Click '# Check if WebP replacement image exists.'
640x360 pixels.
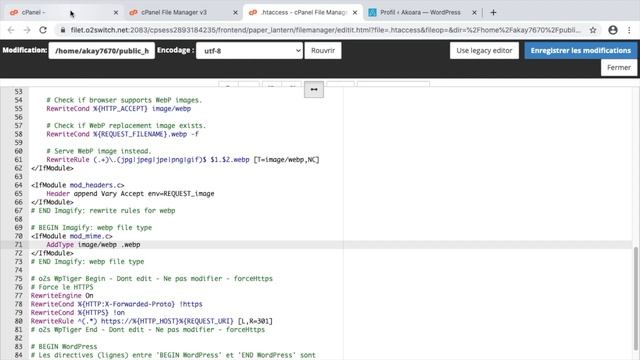[126, 126]
